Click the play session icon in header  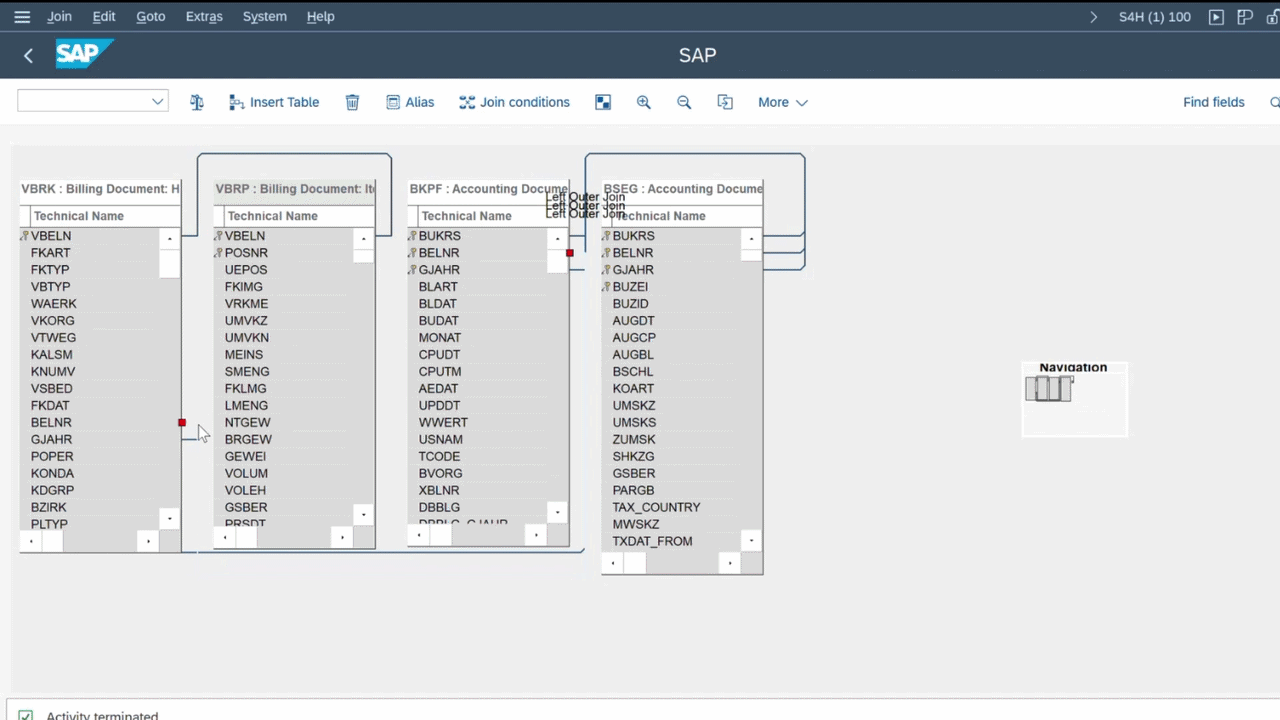tap(1216, 17)
